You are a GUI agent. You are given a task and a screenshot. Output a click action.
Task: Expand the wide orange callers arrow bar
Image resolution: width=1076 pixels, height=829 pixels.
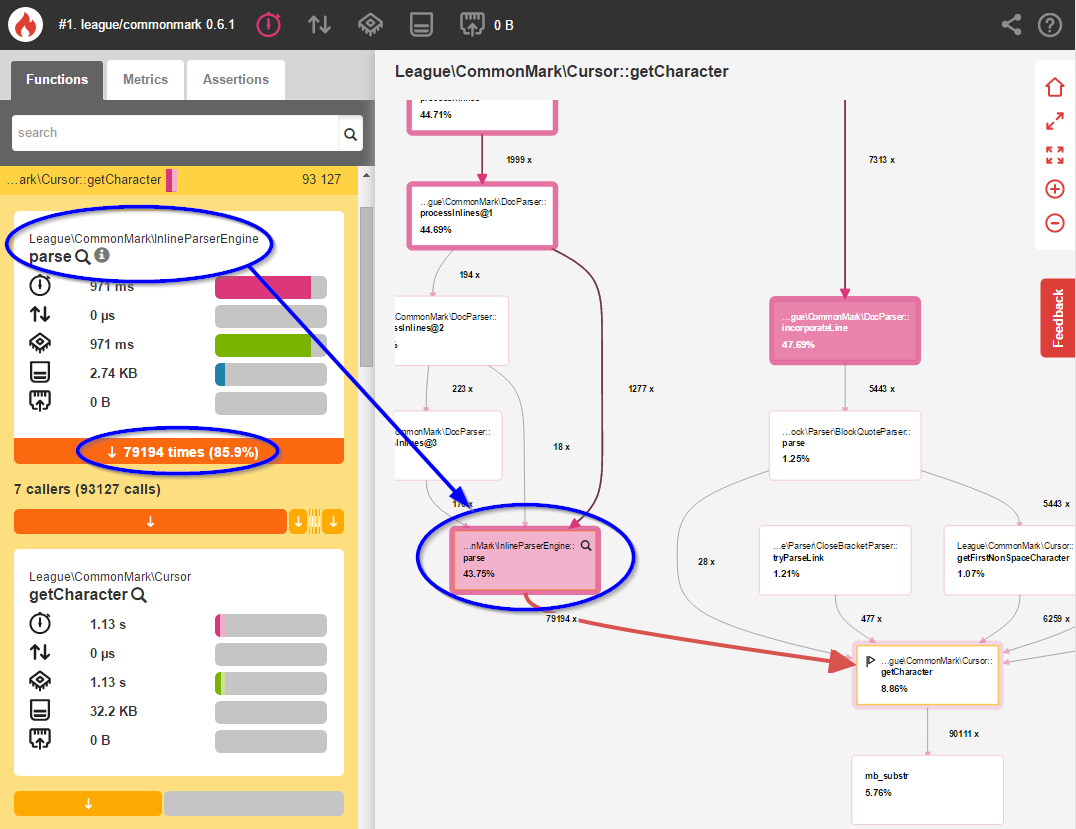point(150,522)
